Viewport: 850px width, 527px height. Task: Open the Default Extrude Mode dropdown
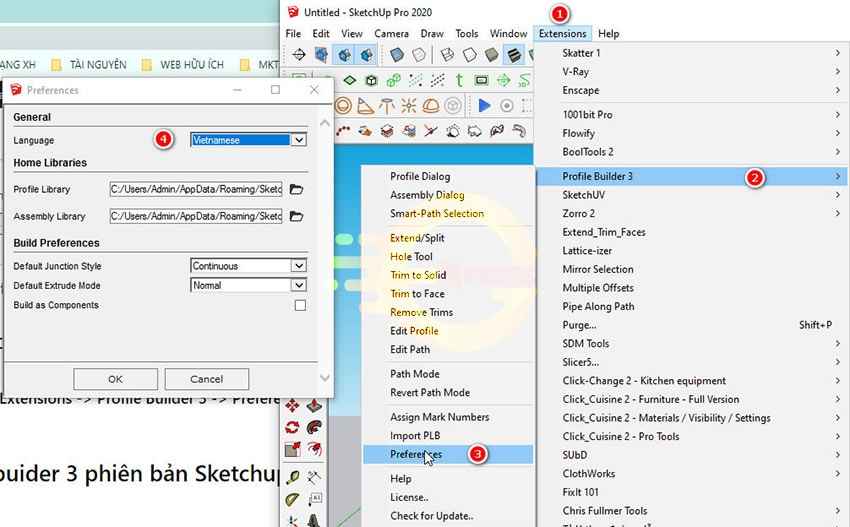248,285
